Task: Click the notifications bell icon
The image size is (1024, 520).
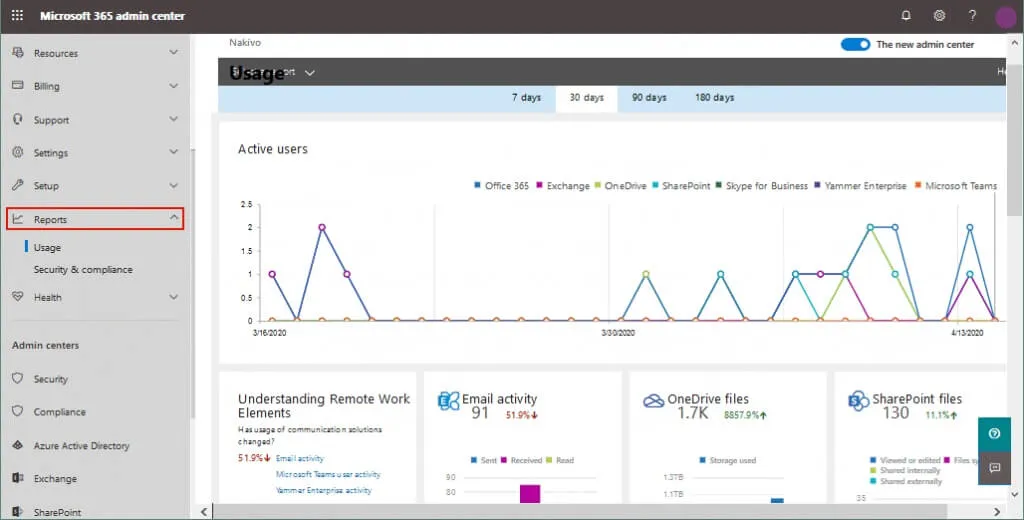Action: click(906, 16)
